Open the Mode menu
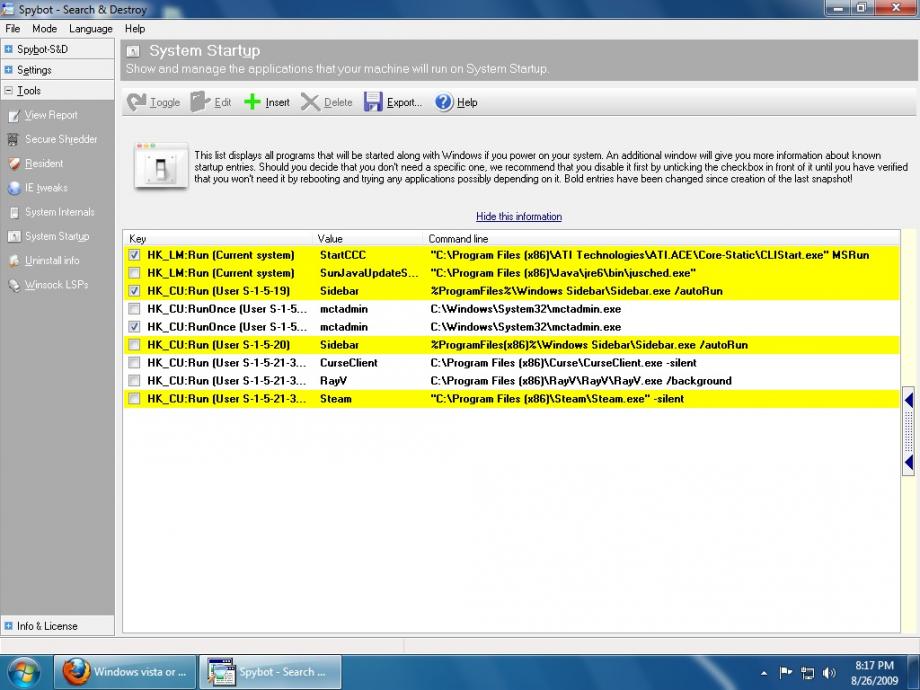 45,29
